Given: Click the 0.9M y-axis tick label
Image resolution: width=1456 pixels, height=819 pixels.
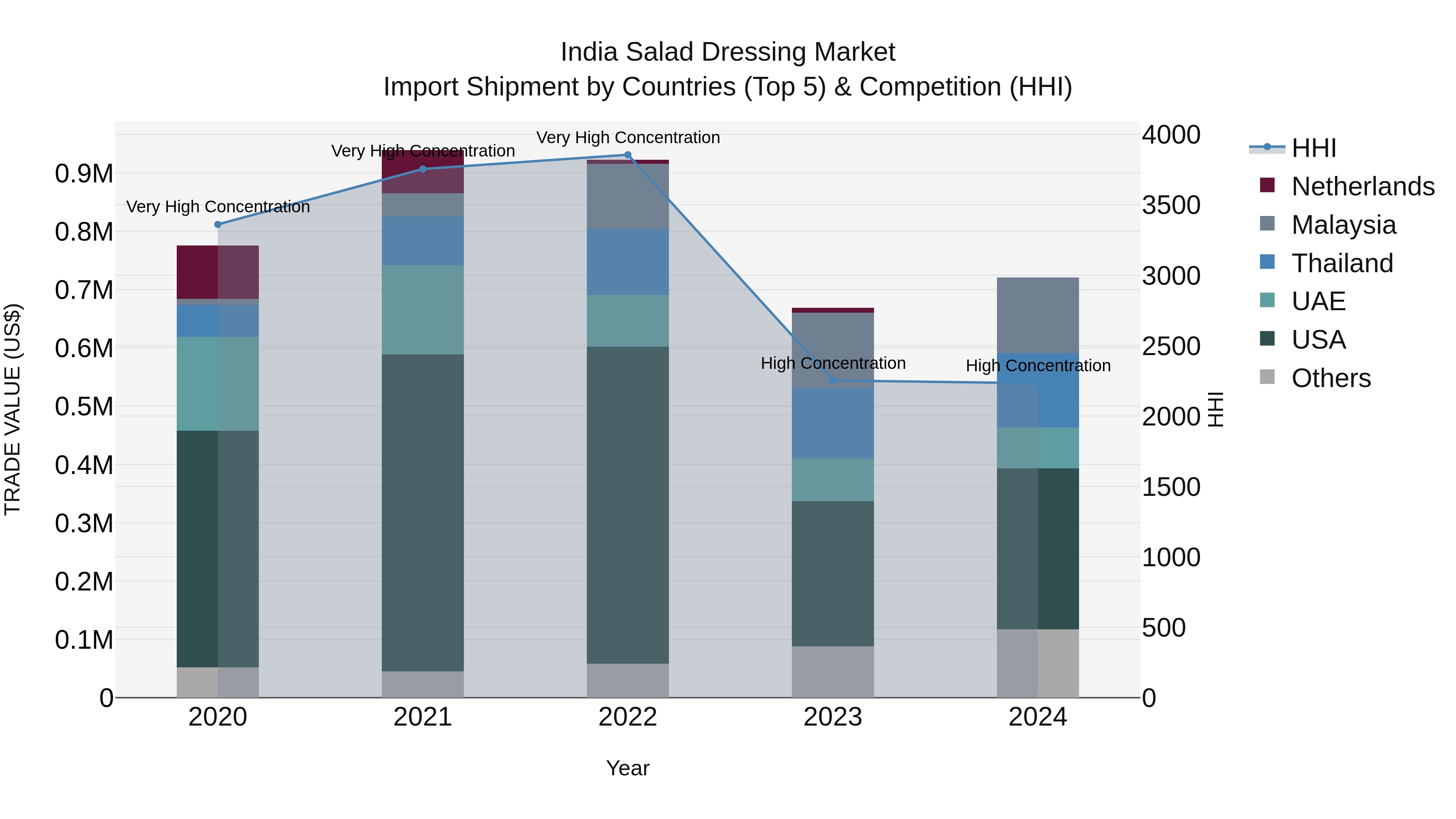Looking at the screenshot, I should (x=84, y=174).
